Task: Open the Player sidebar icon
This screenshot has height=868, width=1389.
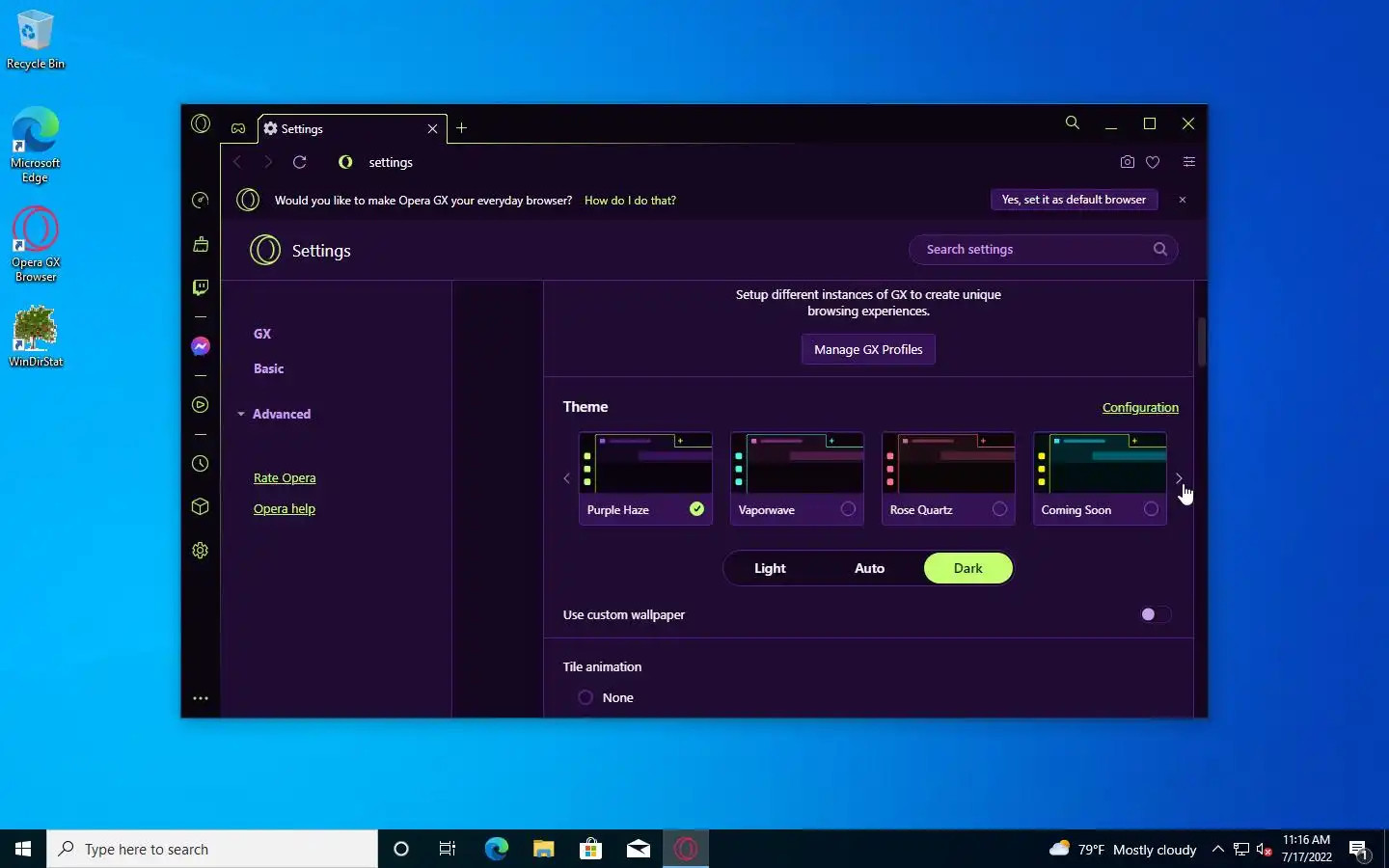Action: coord(201,405)
